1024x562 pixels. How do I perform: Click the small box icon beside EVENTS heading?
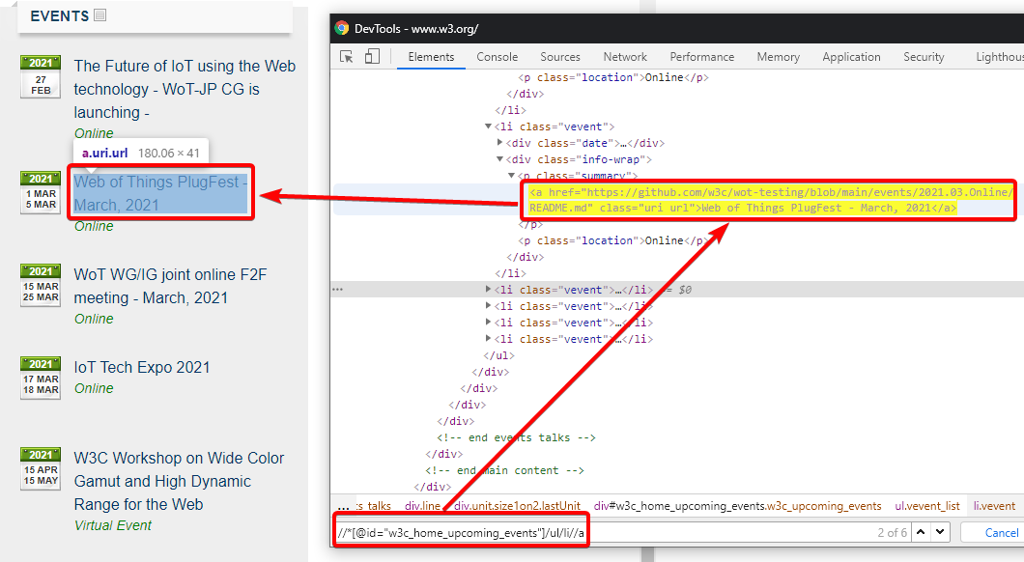tap(100, 15)
